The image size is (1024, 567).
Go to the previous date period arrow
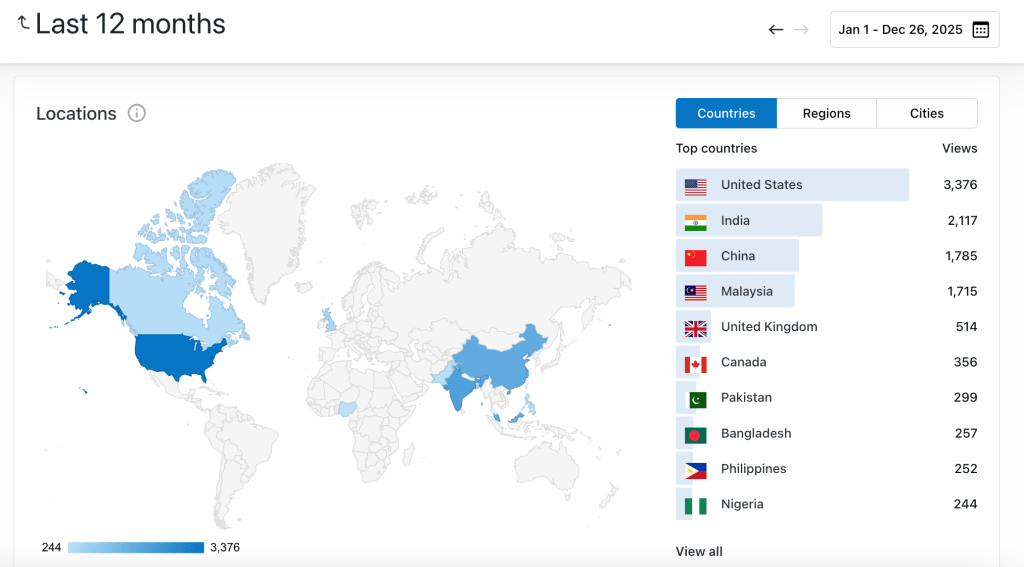point(776,30)
